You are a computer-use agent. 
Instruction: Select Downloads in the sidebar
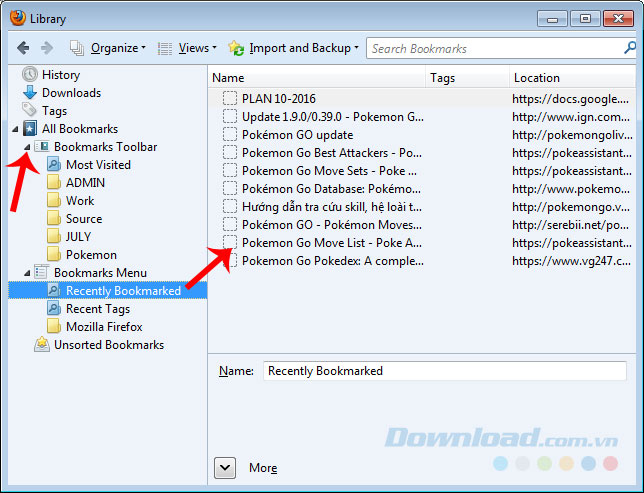(71, 93)
